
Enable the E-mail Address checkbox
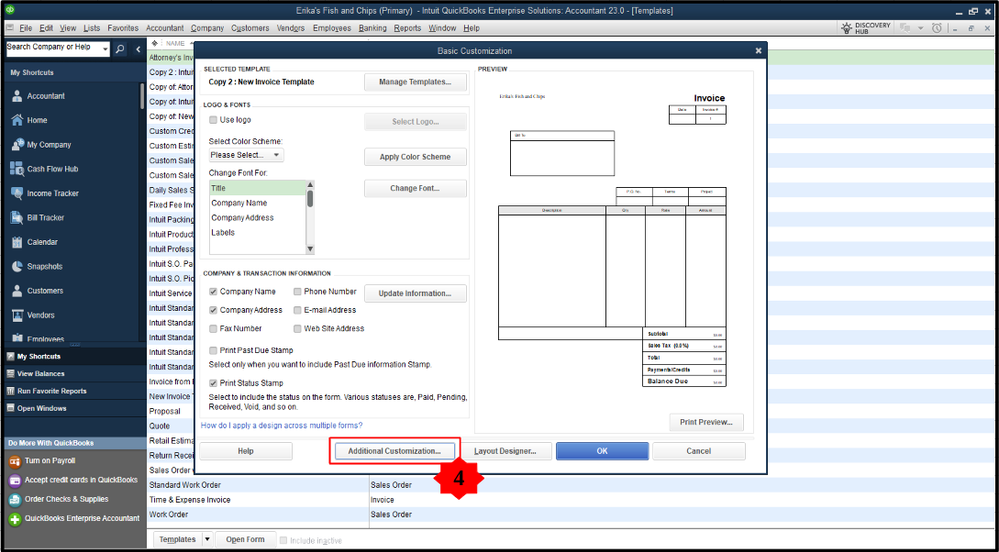(x=298, y=310)
